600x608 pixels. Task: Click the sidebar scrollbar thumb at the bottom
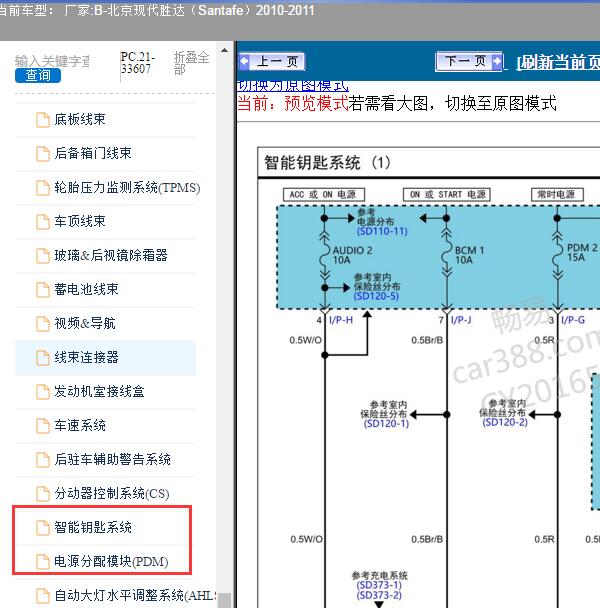click(224, 600)
